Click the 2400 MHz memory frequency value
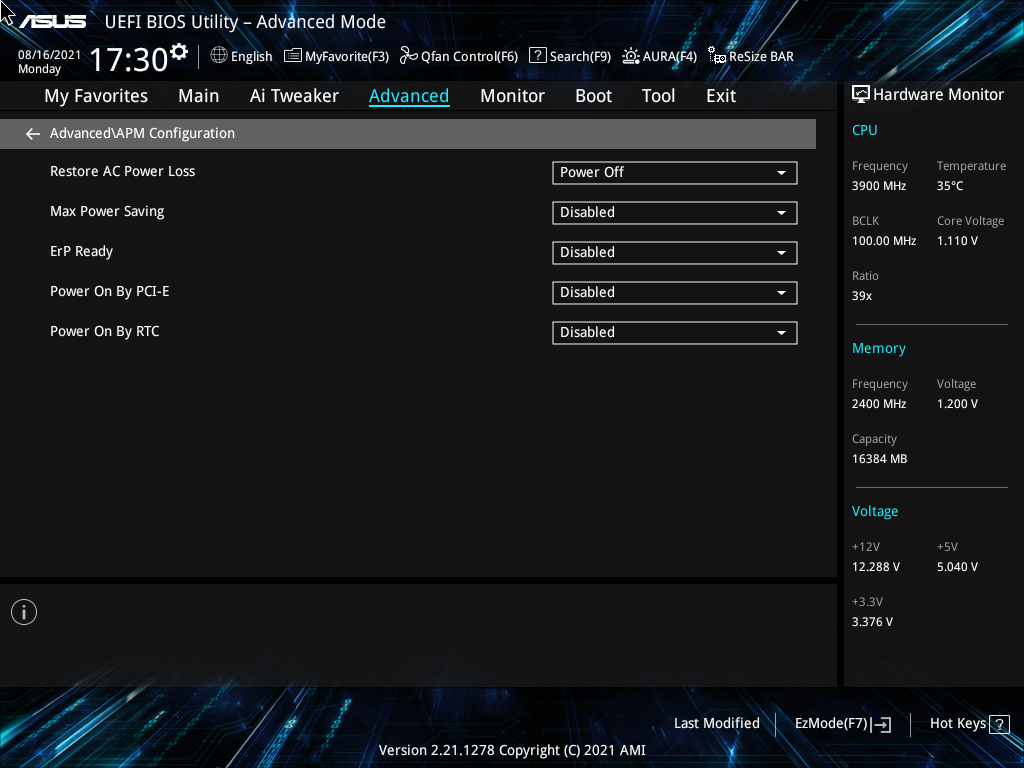Image resolution: width=1024 pixels, height=768 pixels. coord(879,404)
